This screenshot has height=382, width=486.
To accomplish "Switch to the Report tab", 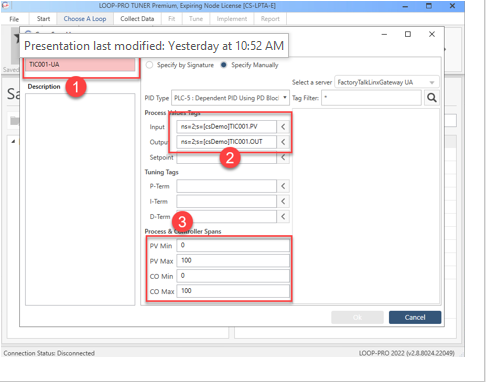I will click(270, 19).
